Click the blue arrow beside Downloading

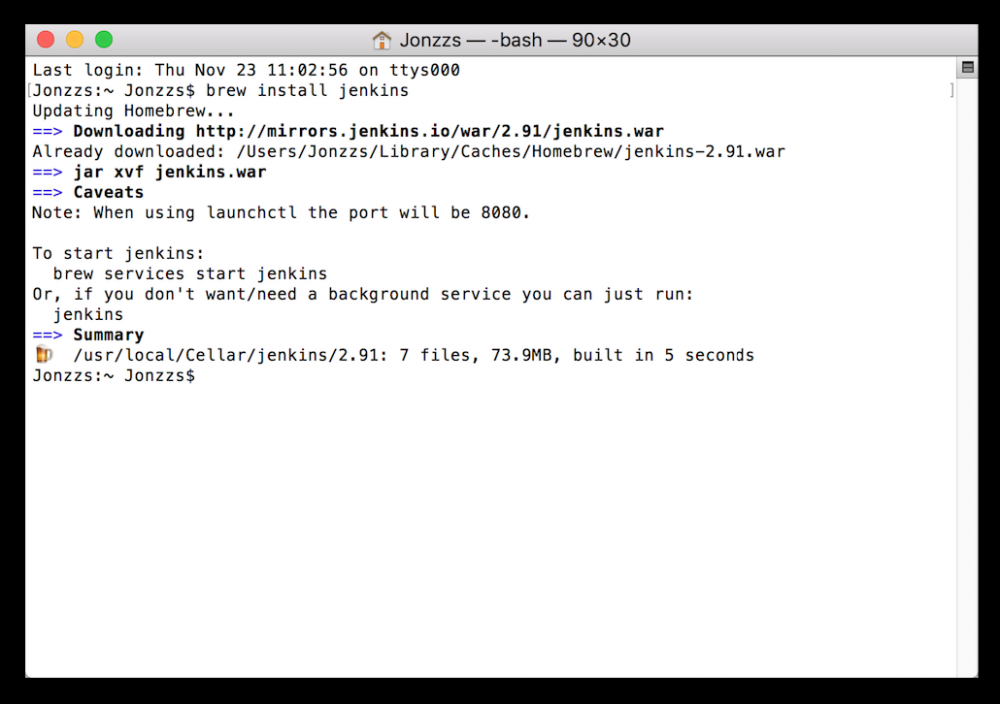click(47, 131)
